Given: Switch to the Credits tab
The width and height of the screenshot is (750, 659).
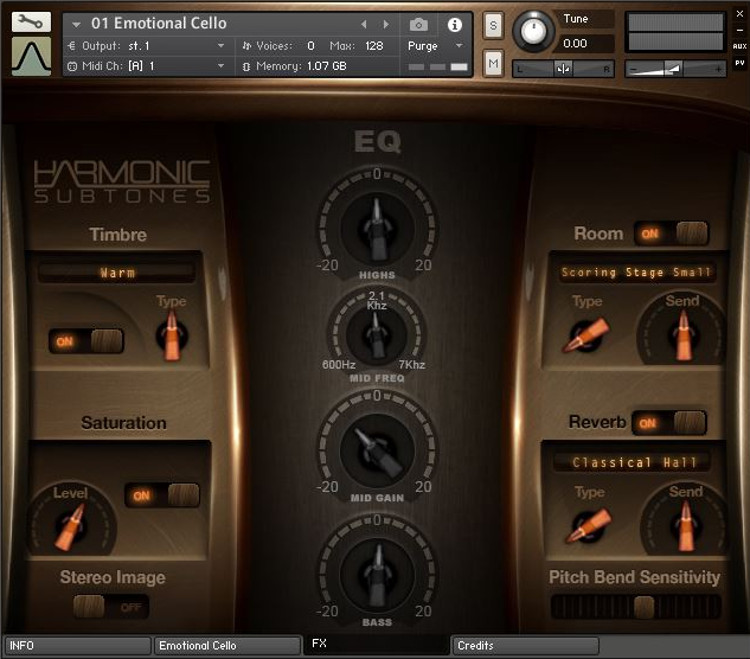Looking at the screenshot, I should (526, 645).
